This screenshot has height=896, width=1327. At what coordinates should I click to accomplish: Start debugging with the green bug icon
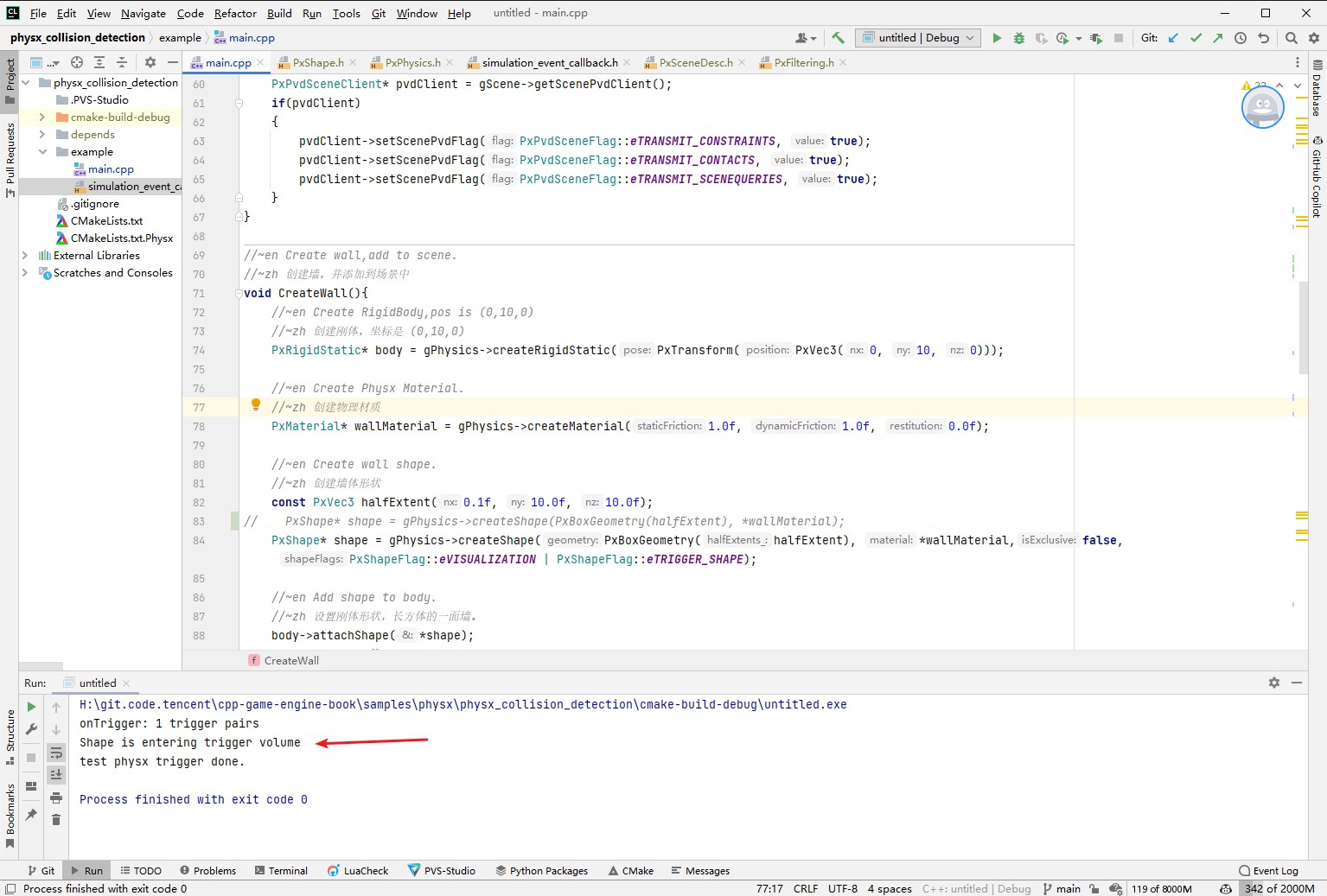tap(1019, 38)
